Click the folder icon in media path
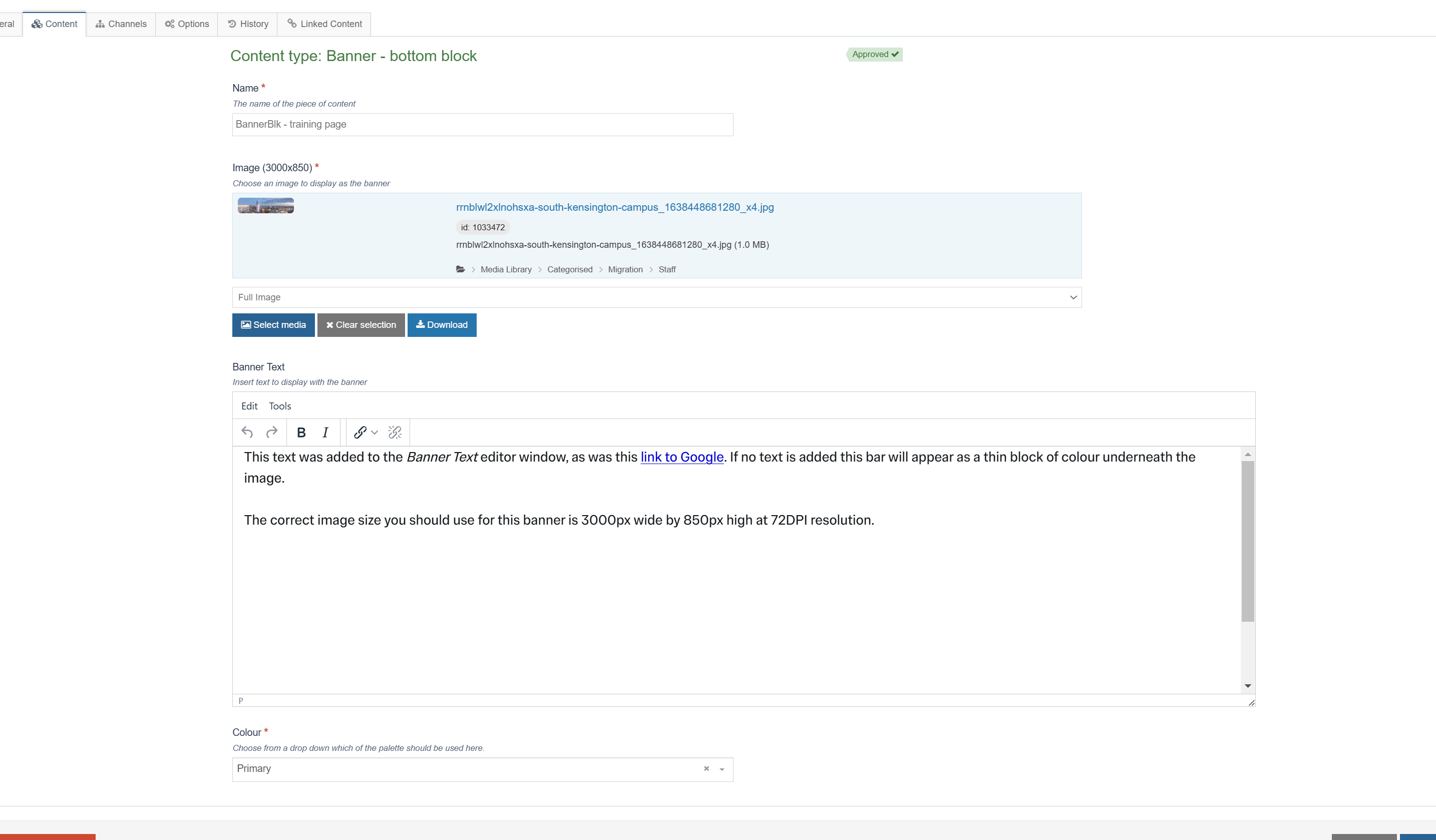This screenshot has height=840, width=1436. (x=461, y=269)
